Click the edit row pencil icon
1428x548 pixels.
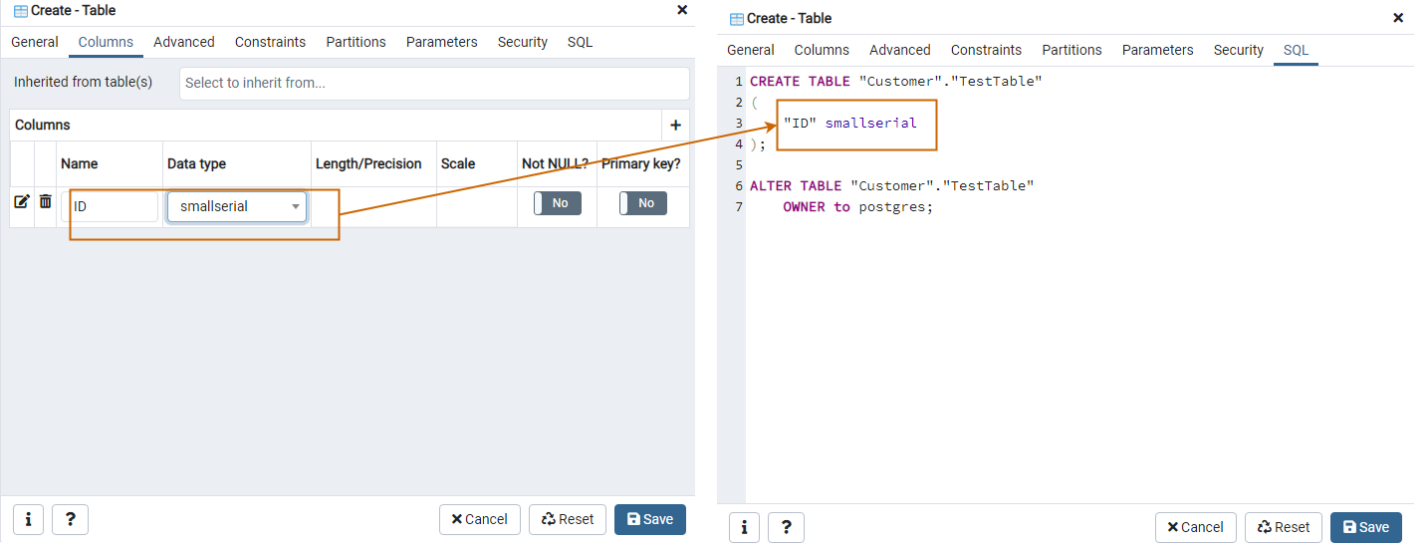tap(21, 202)
